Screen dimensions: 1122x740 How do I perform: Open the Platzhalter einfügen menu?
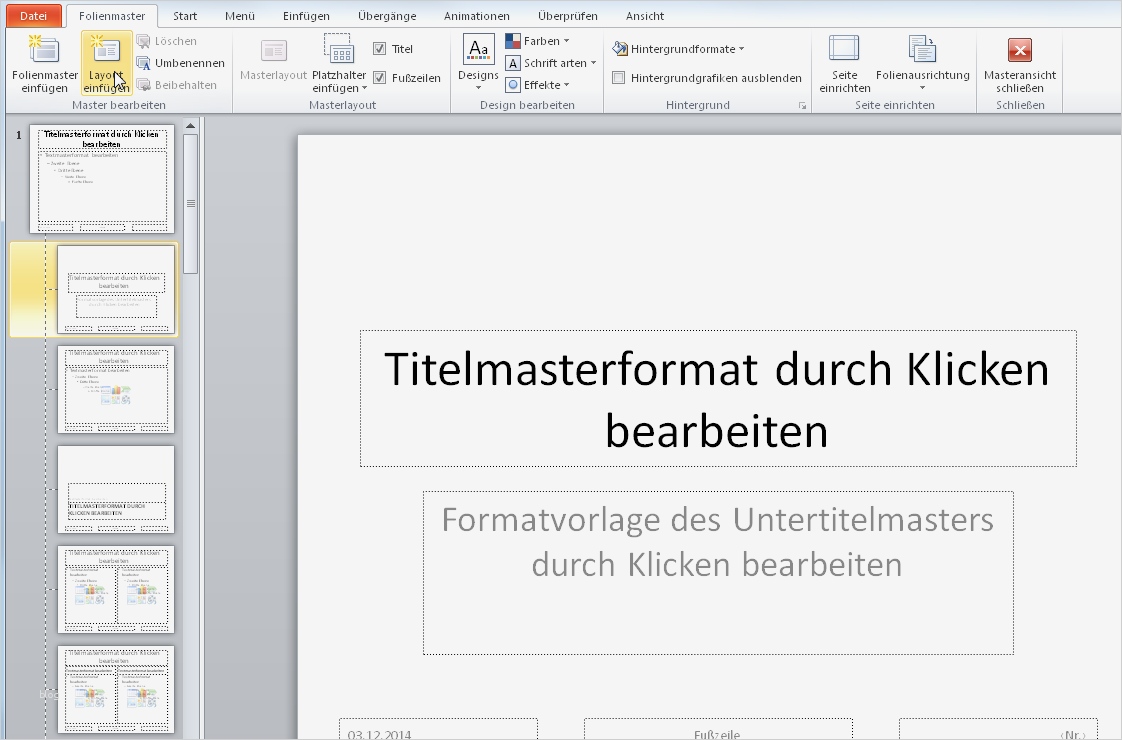(338, 62)
